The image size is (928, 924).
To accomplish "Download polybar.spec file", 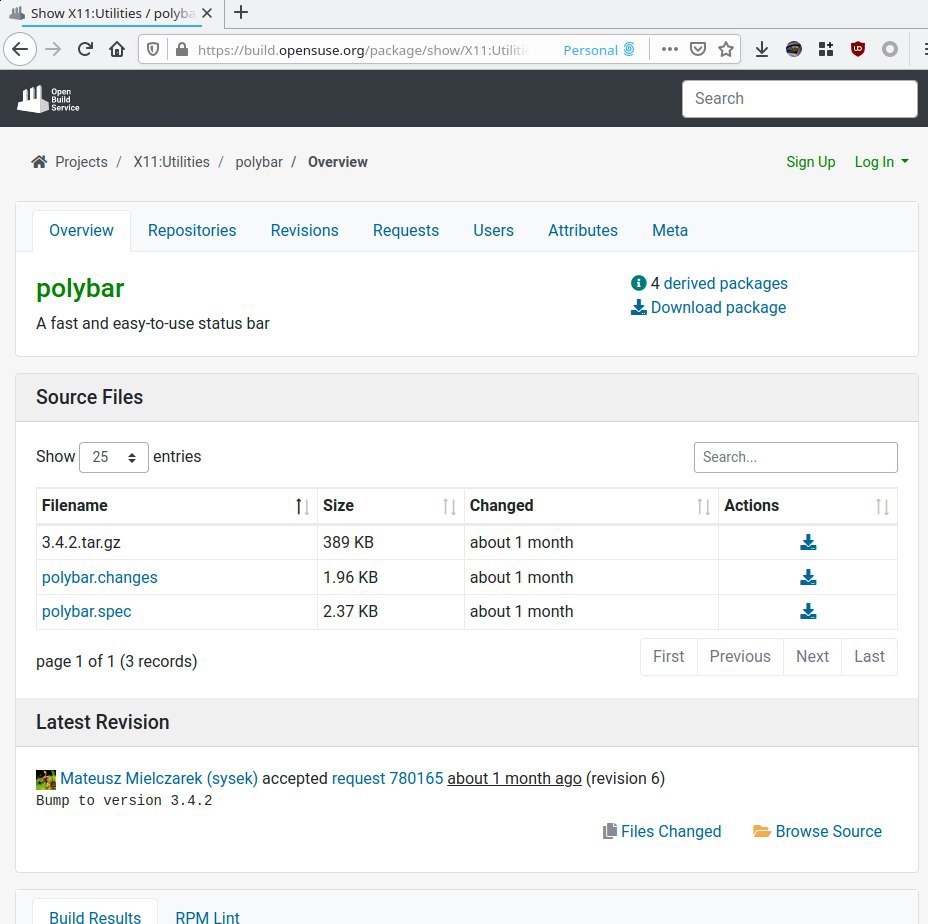I will point(808,611).
